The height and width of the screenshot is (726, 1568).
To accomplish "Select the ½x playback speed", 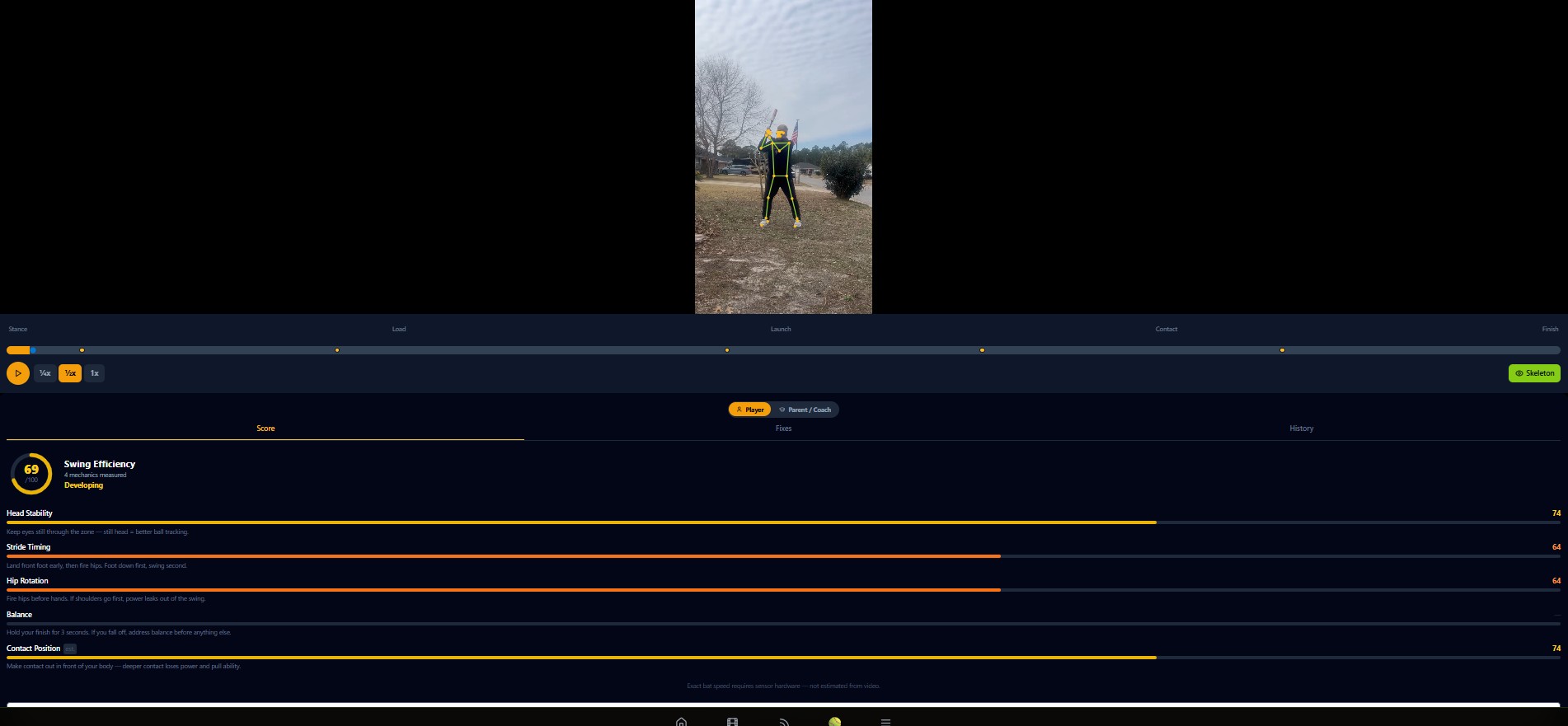I will click(70, 373).
